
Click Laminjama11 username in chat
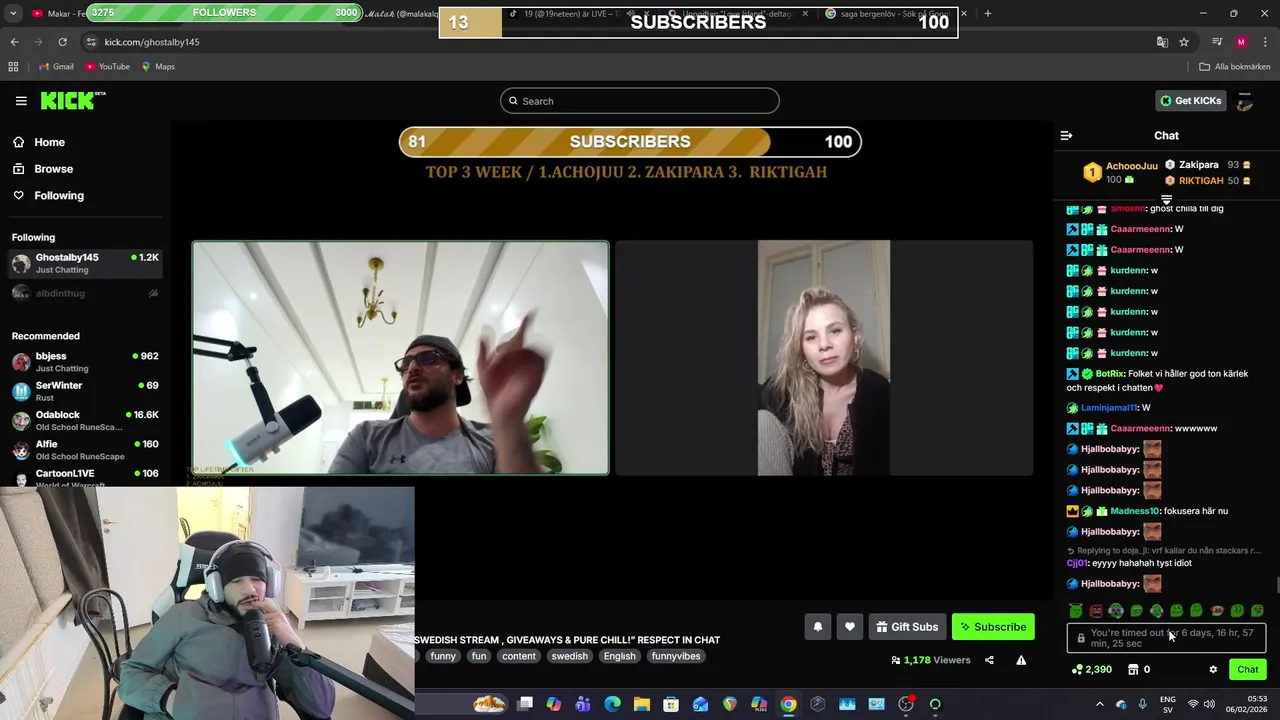click(1109, 408)
